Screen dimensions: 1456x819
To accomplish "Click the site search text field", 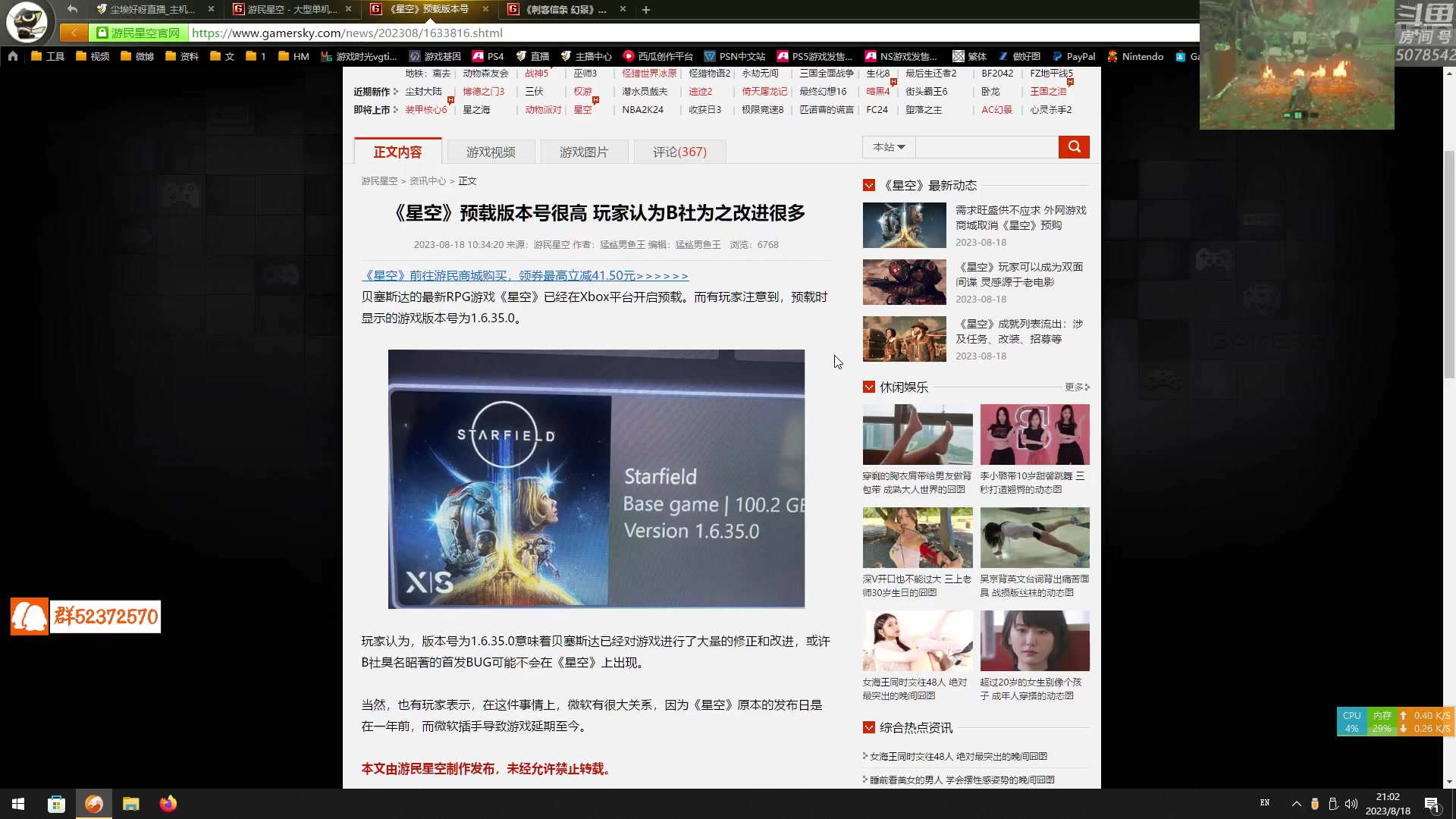I will tap(987, 147).
